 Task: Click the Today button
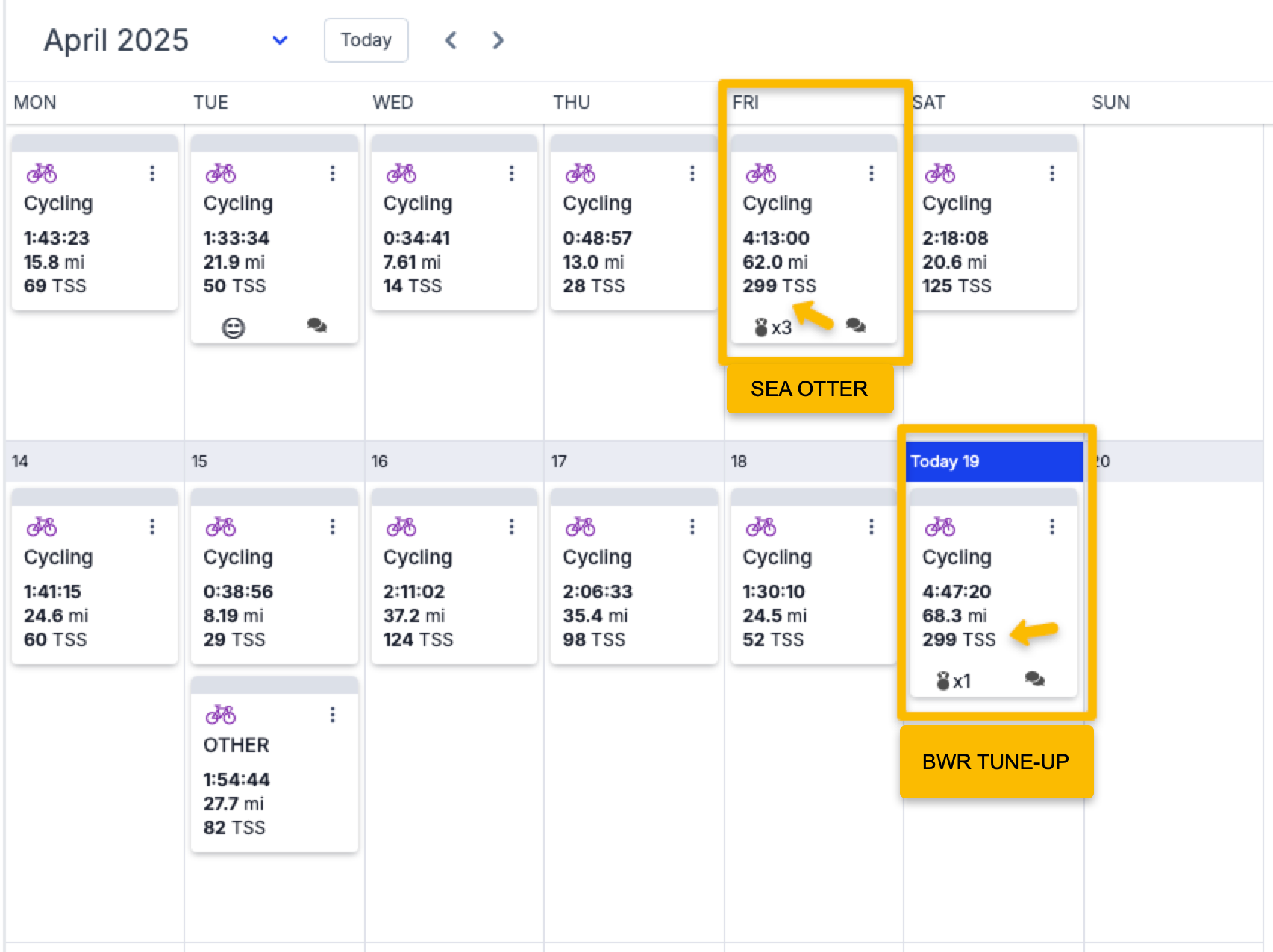[366, 40]
